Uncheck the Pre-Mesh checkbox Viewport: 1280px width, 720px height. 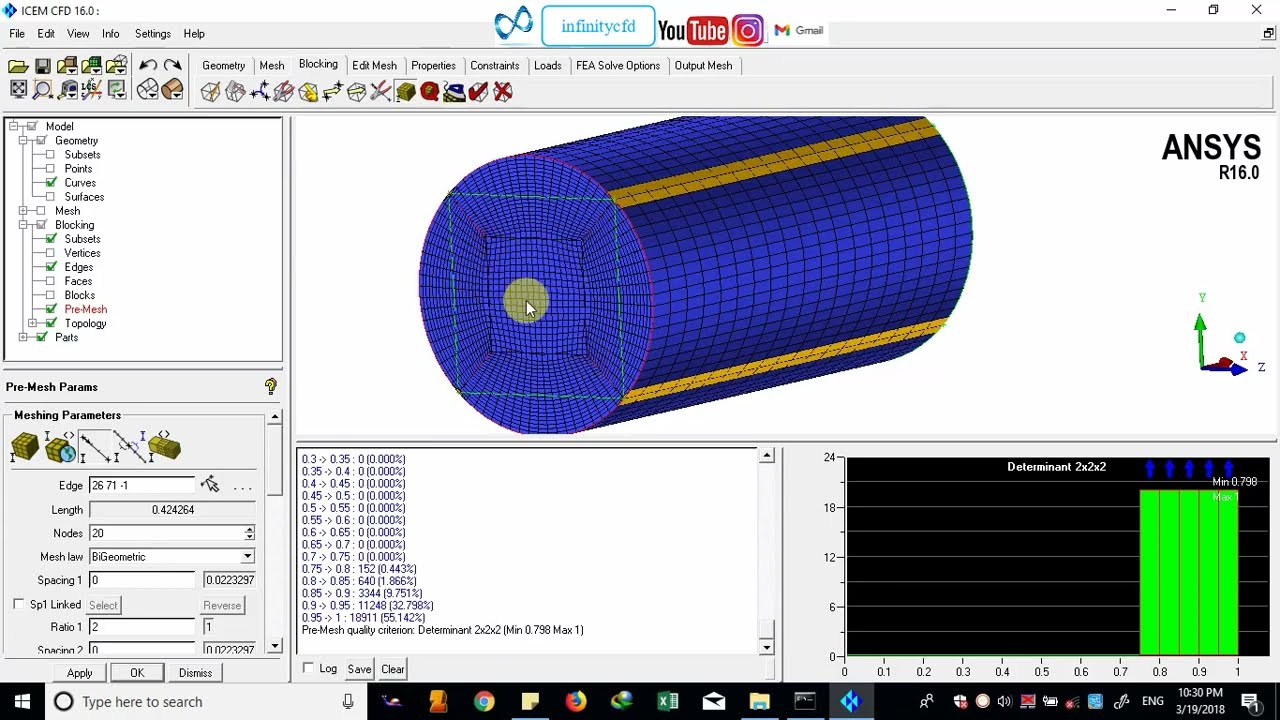[51, 309]
